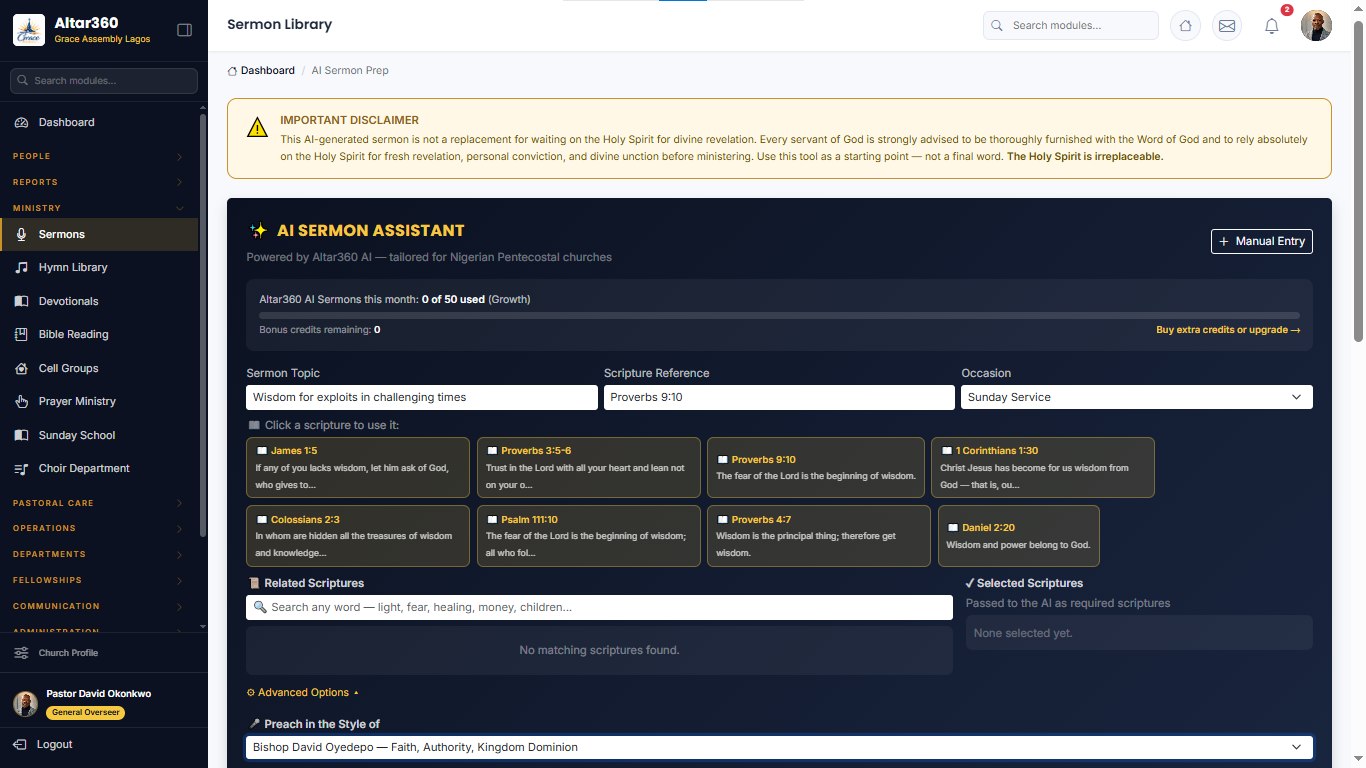Open the home icon in top bar
1366x768 pixels.
[1185, 26]
